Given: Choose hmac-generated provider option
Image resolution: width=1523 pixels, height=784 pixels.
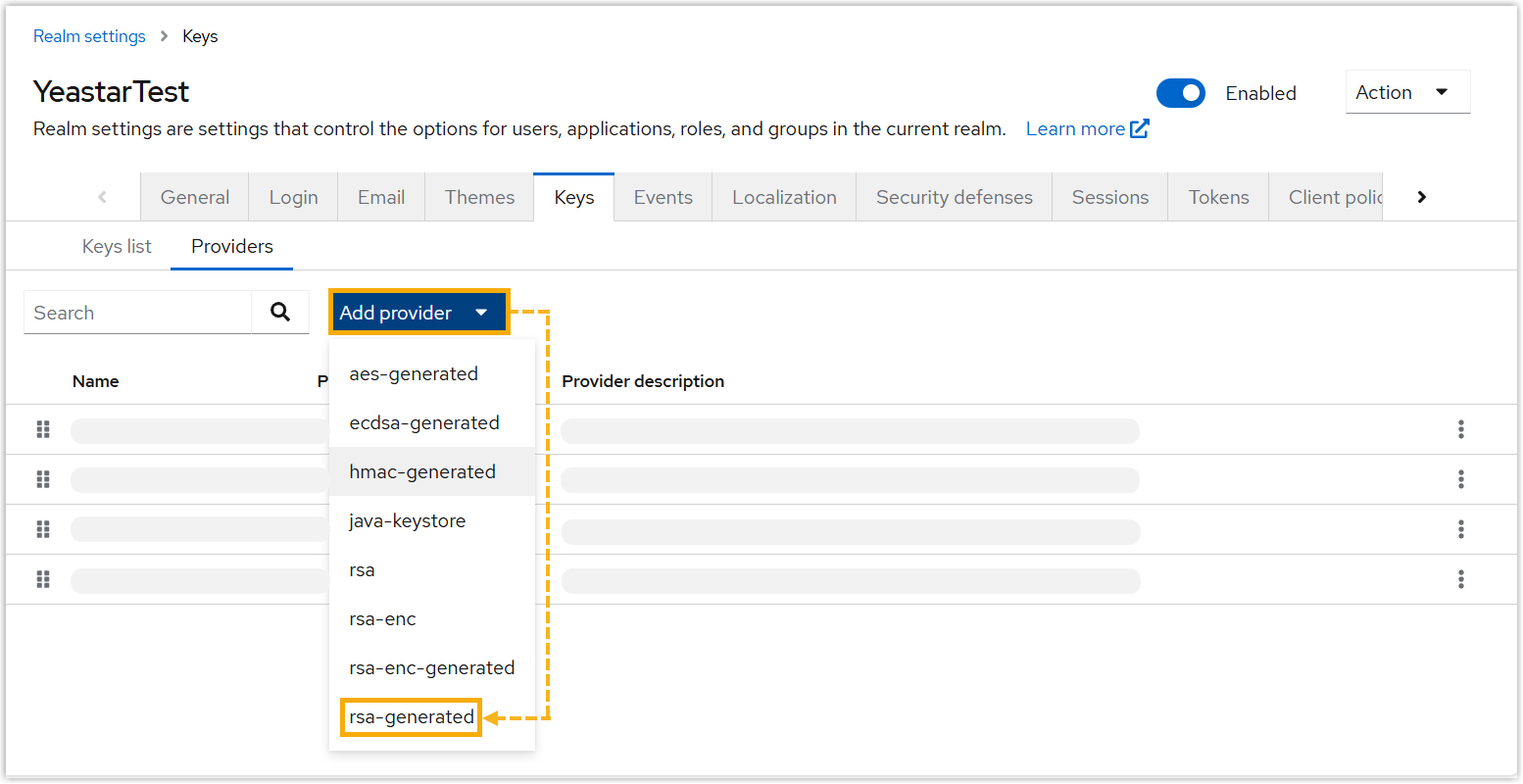Looking at the screenshot, I should coord(422,471).
